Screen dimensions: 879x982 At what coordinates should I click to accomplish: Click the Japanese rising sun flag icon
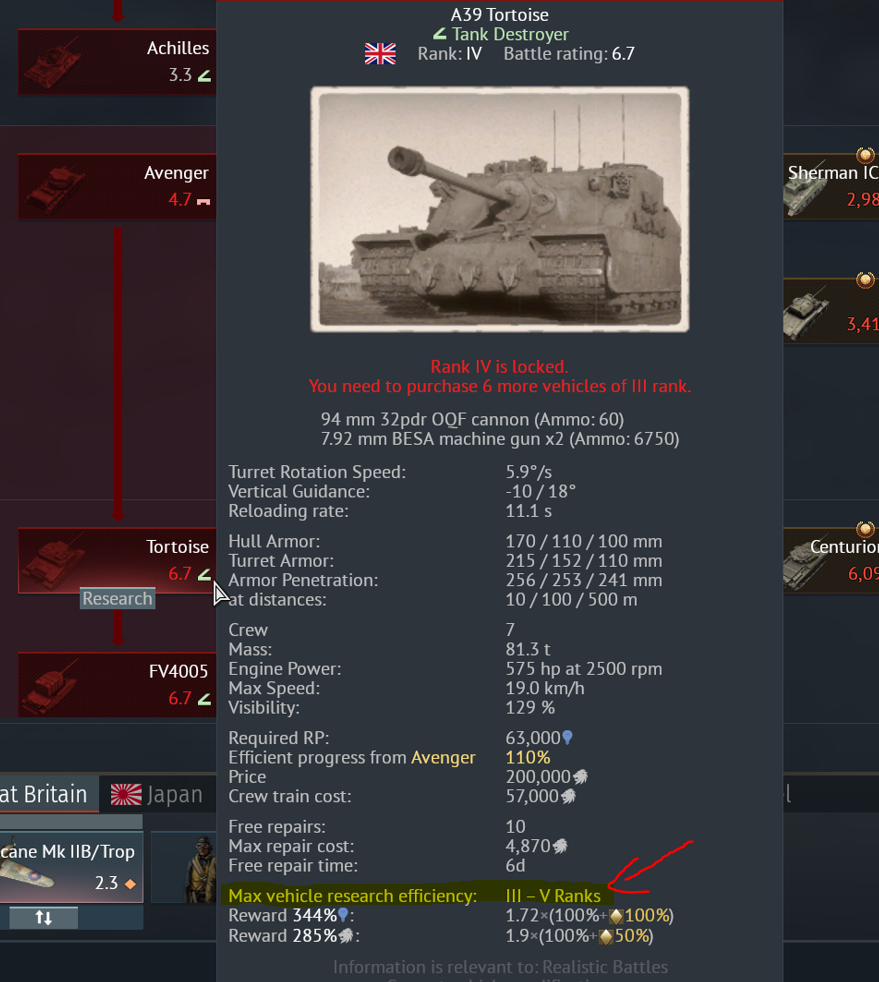click(126, 795)
